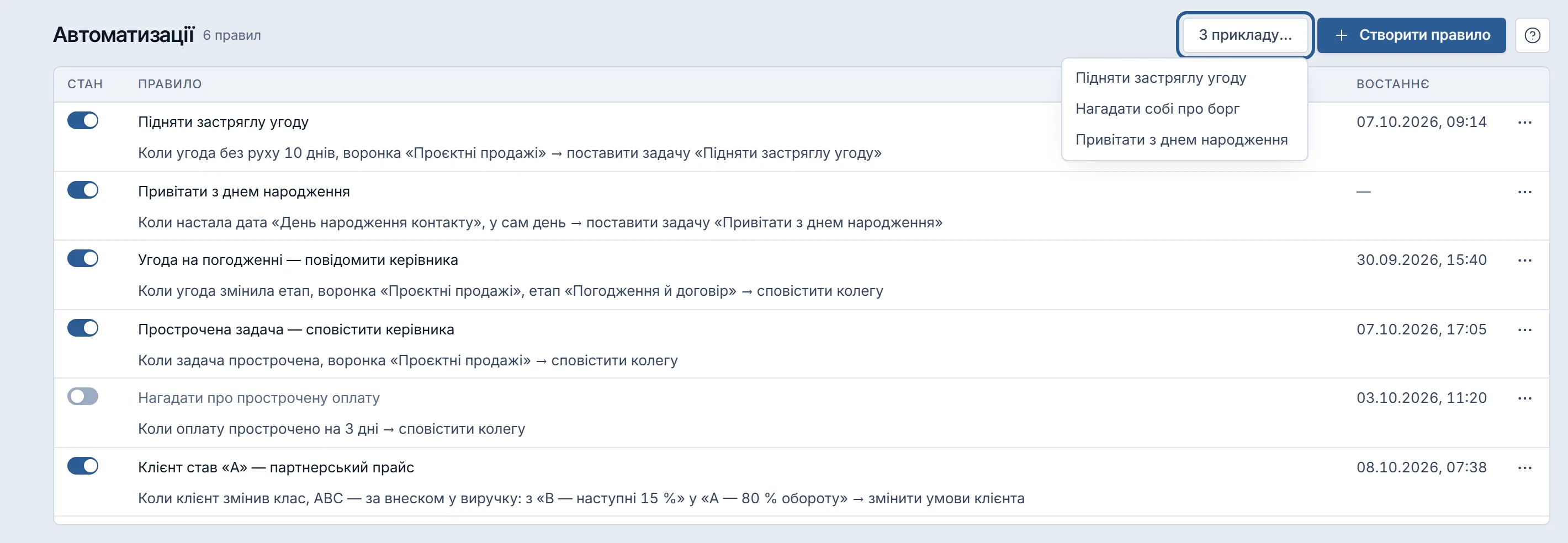1568x543 pixels.
Task: Click last-run date «08.10.2026, 07:38»
Action: coord(1421,467)
